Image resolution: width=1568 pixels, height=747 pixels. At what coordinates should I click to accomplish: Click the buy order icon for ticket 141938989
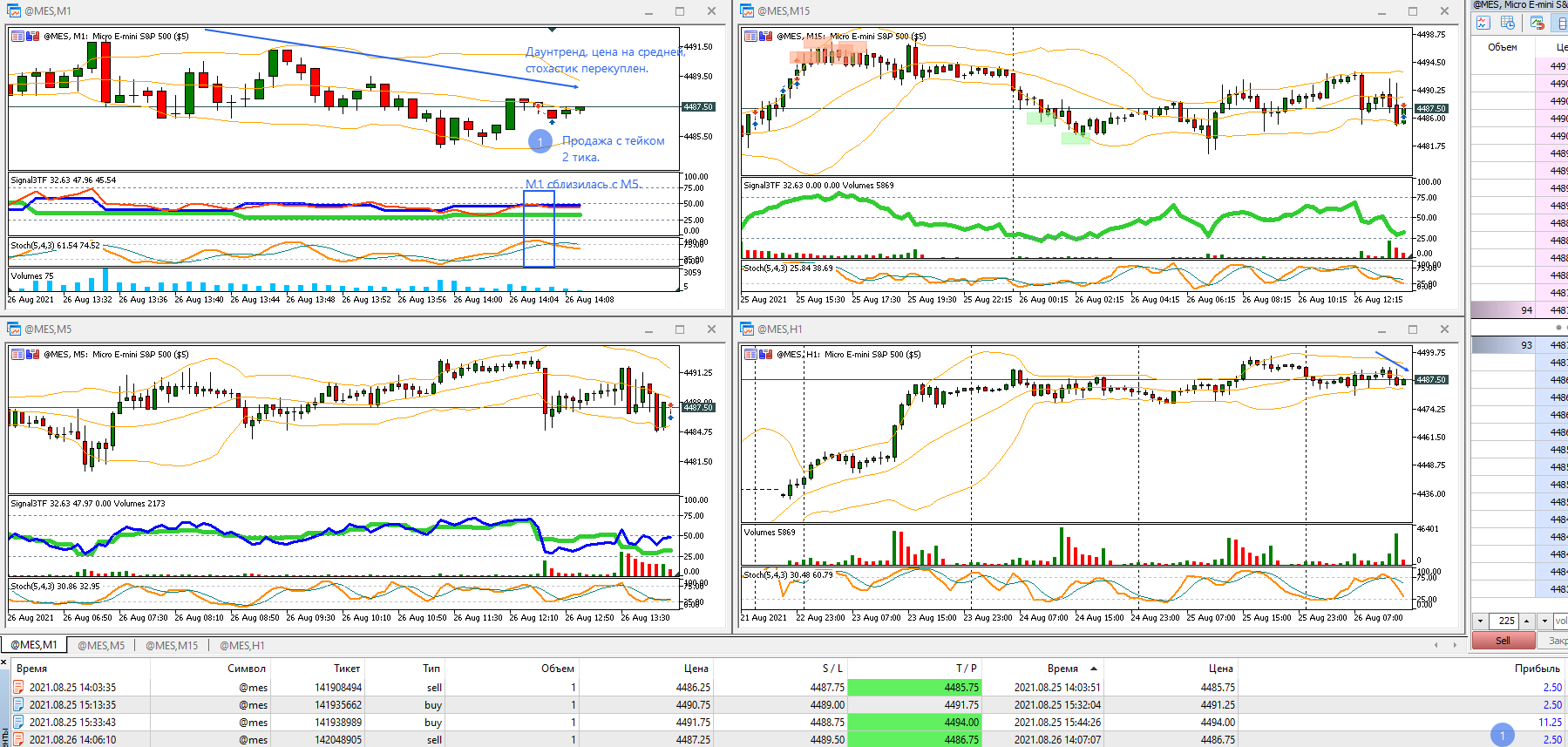(x=19, y=722)
